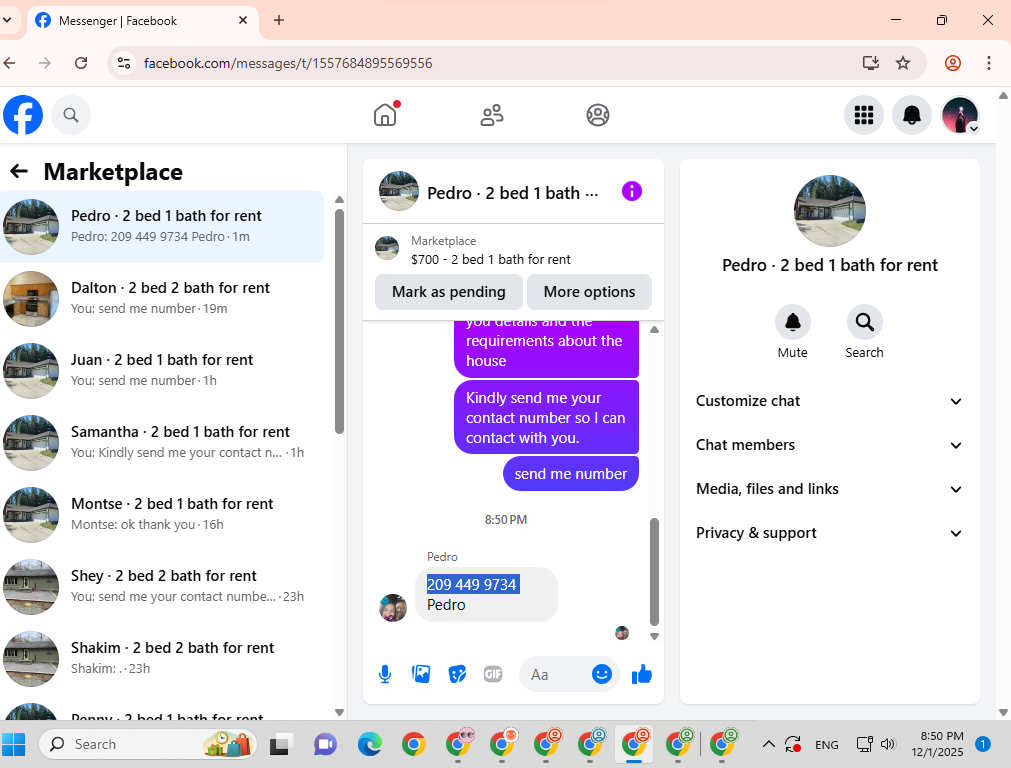Mark the listing as pending
This screenshot has width=1011, height=768.
449,292
